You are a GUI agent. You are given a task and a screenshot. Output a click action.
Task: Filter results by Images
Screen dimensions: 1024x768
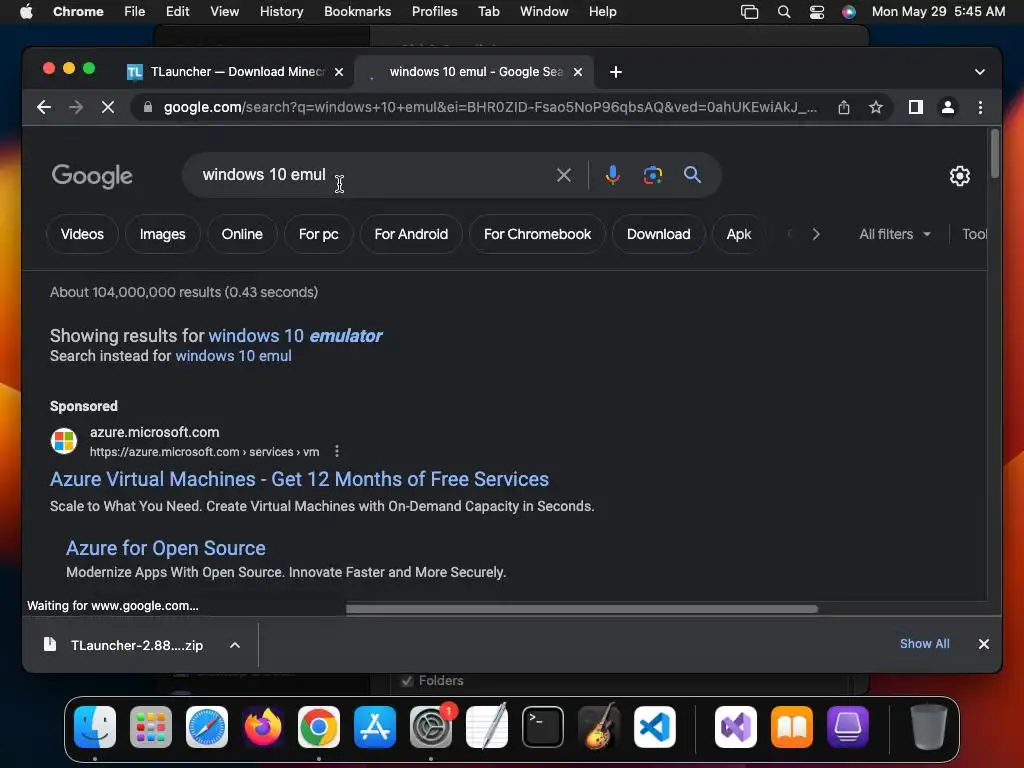click(x=163, y=234)
